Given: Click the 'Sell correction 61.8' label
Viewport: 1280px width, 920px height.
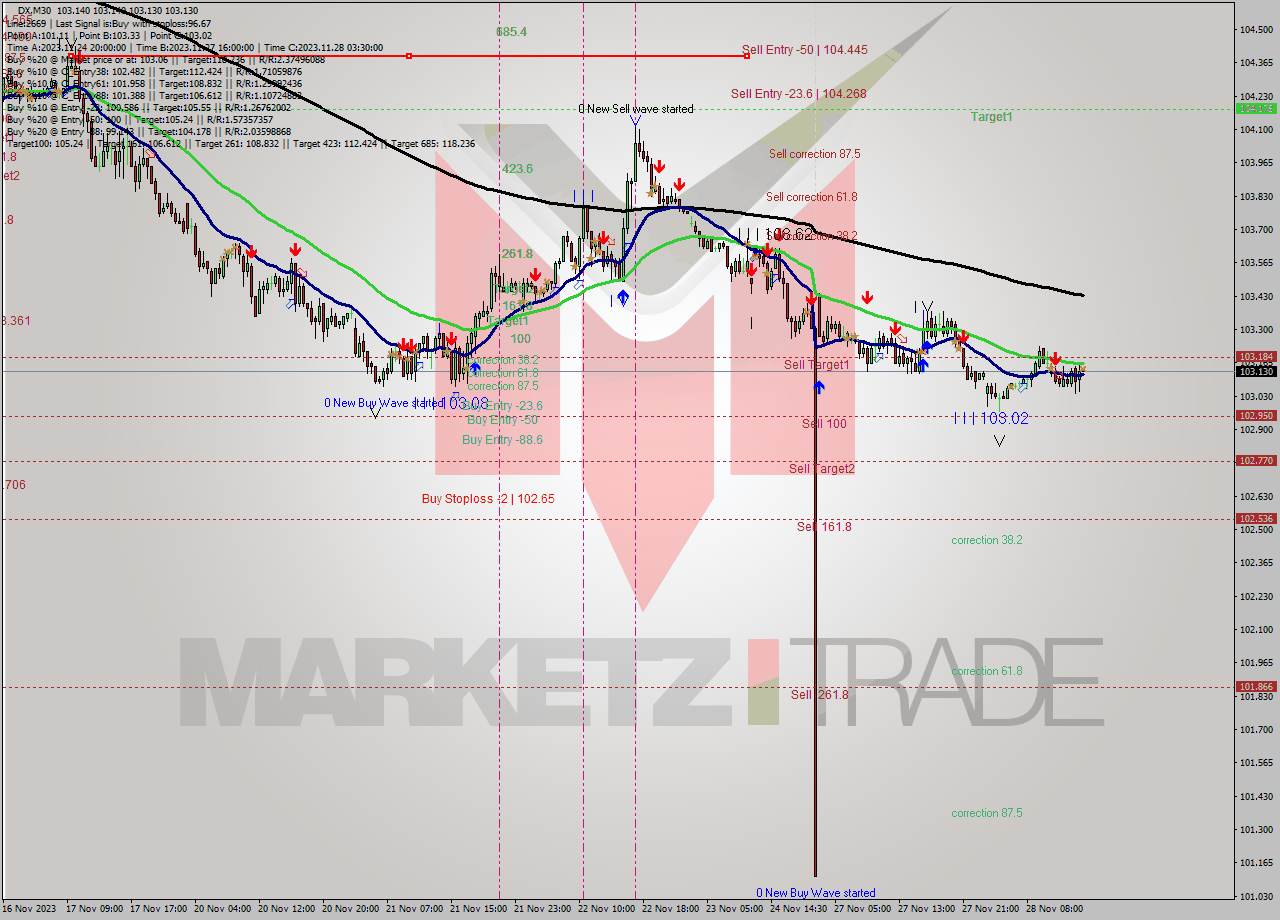Looking at the screenshot, I should pos(811,197).
